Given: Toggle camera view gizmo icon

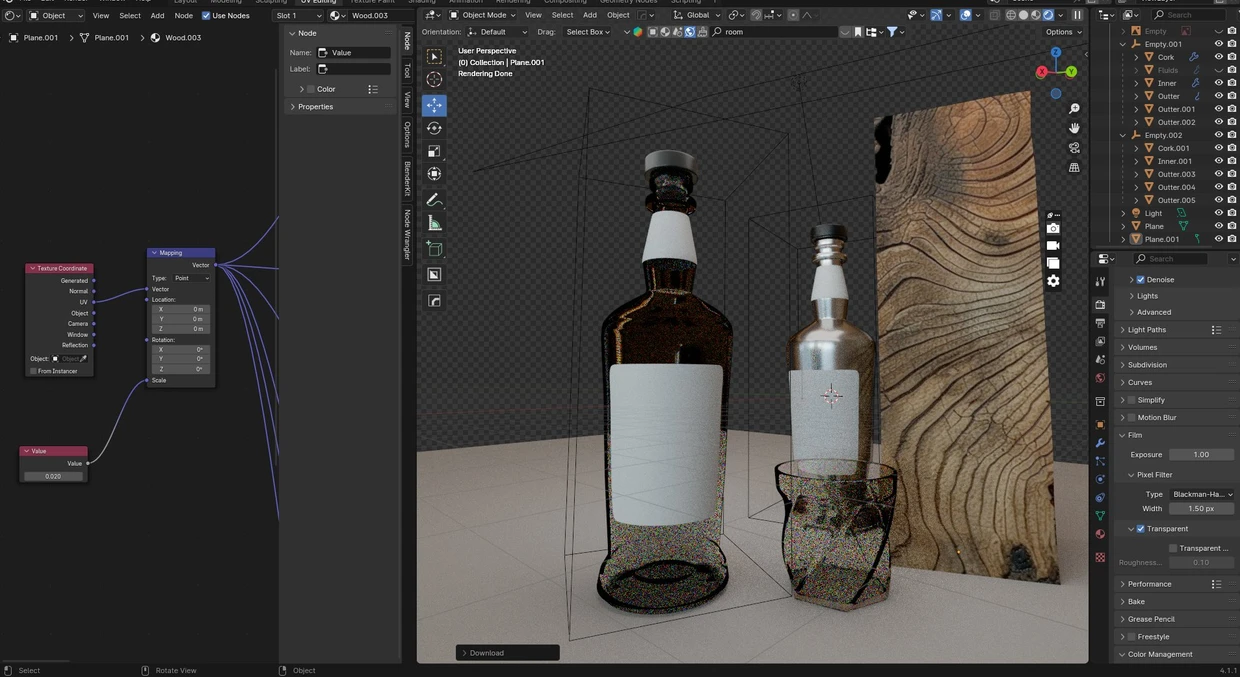Looking at the screenshot, I should coord(1074,147).
